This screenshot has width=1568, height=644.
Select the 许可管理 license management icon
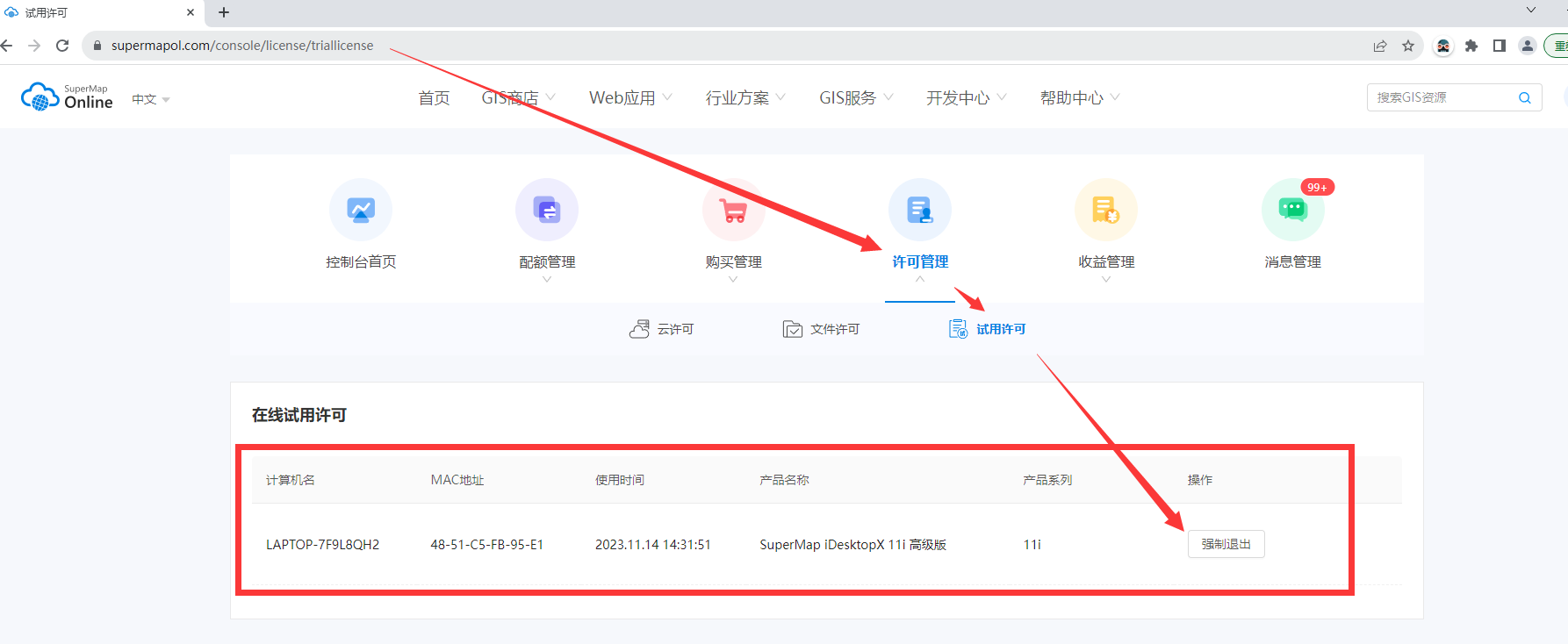[919, 211]
